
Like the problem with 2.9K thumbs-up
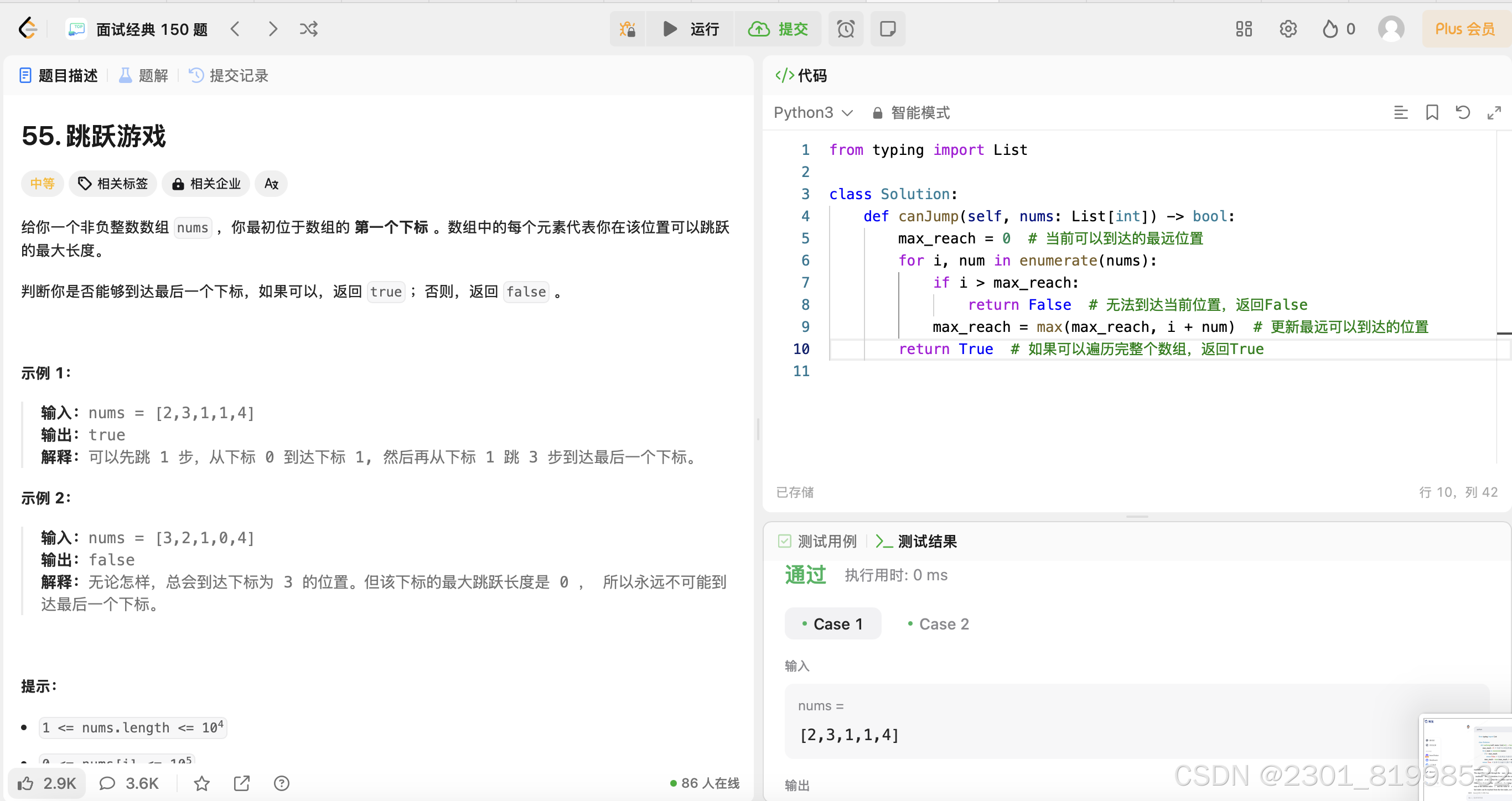click(x=47, y=783)
